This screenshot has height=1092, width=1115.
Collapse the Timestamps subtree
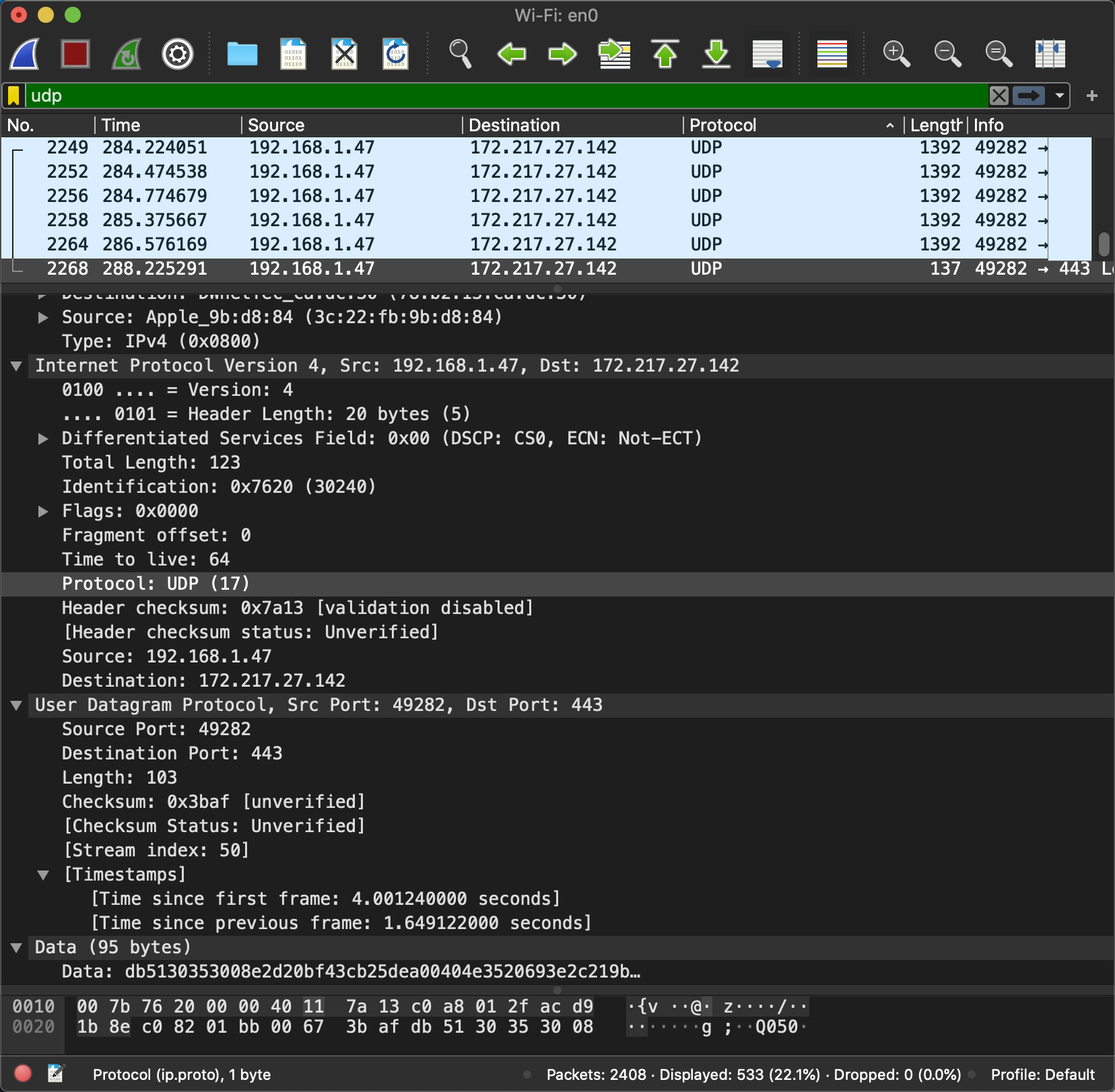(43, 875)
